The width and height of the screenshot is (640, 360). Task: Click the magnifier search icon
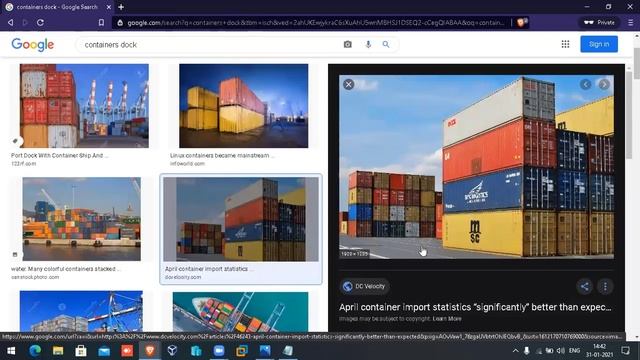tap(386, 44)
